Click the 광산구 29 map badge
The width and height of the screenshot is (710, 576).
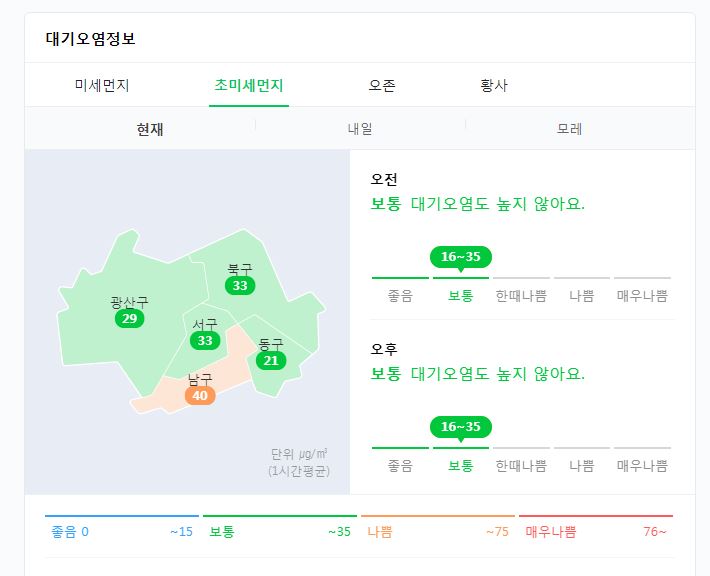point(130,318)
